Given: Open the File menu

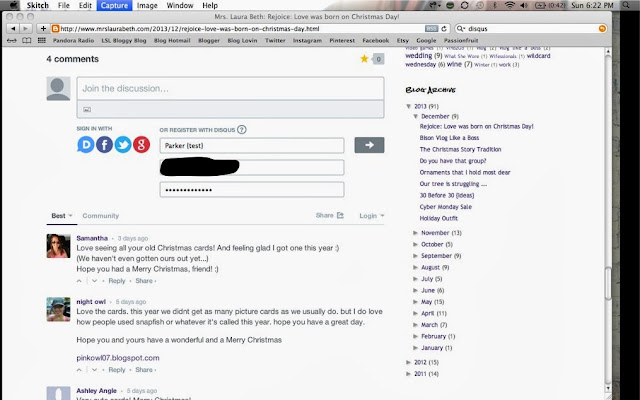Looking at the screenshot, I should [x=64, y=5].
